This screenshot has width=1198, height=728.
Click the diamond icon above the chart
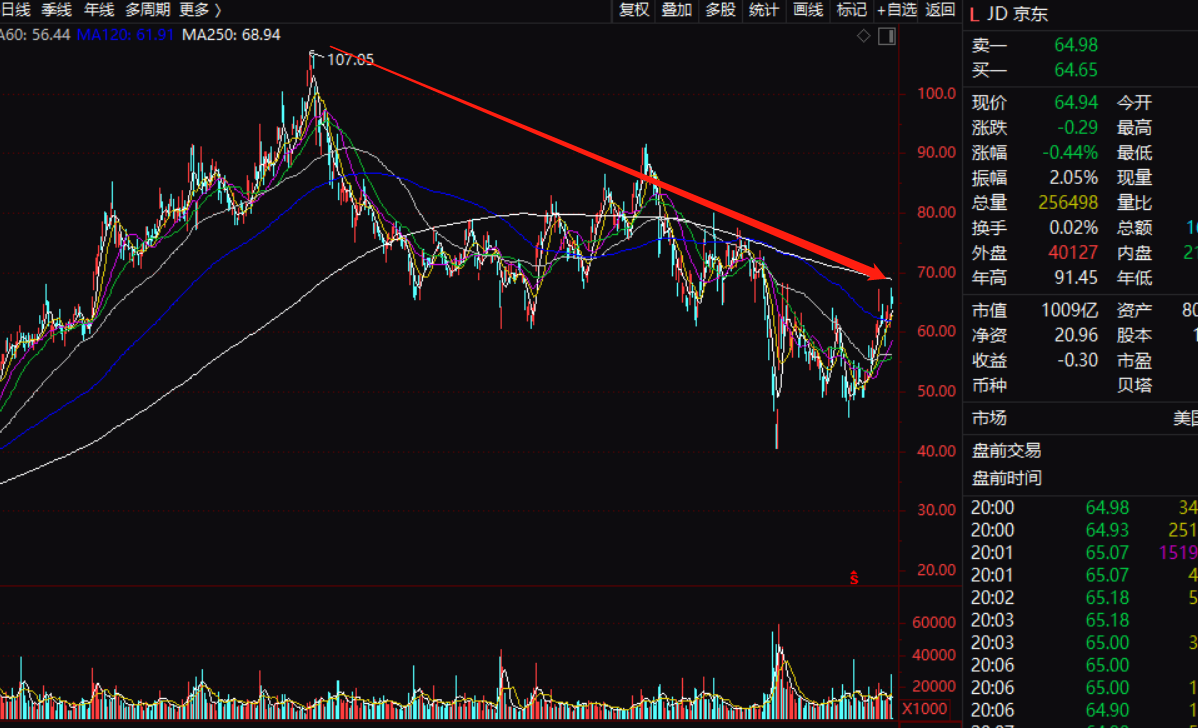pos(863,36)
